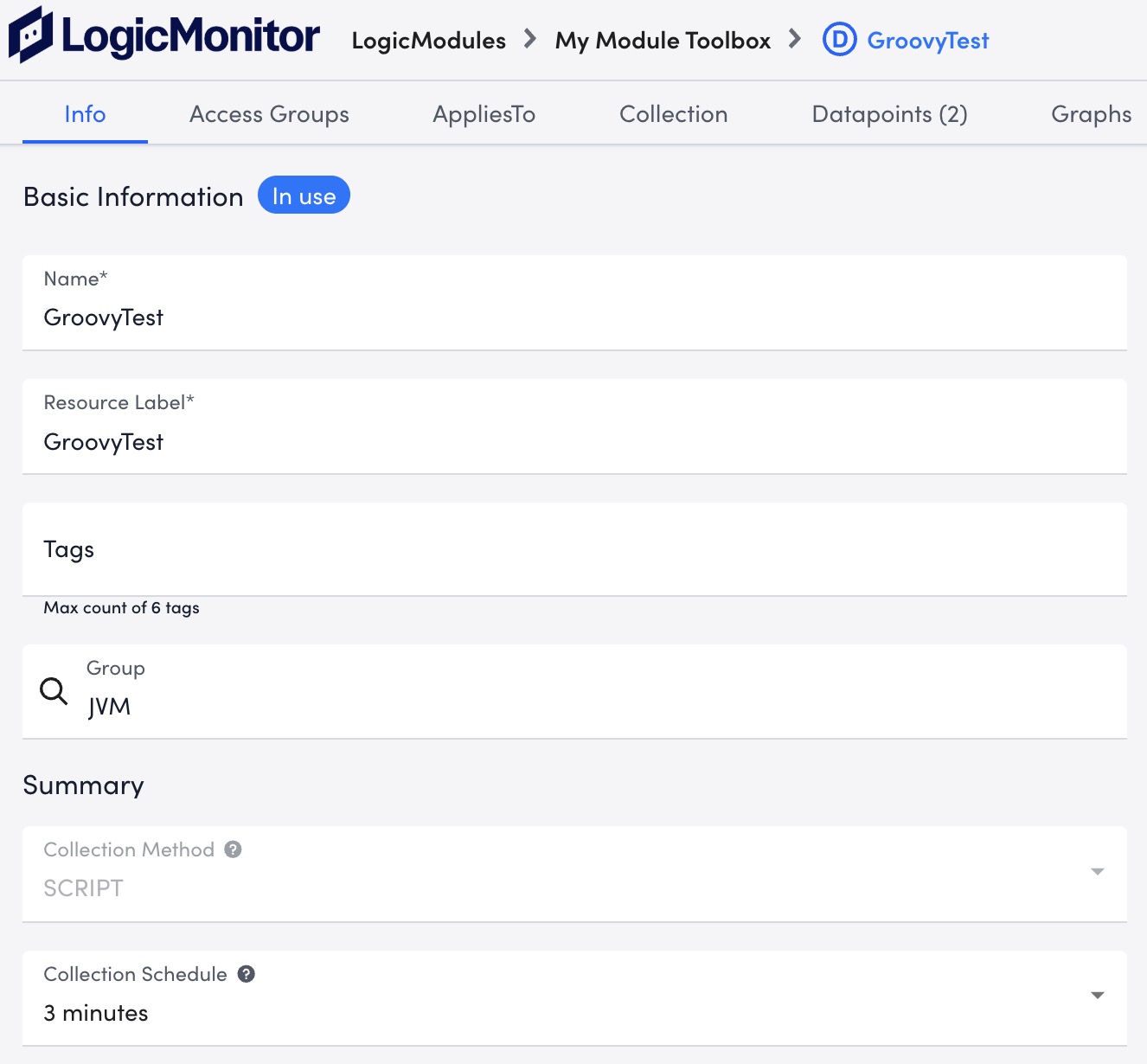The height and width of the screenshot is (1064, 1147).
Task: Open the Collection Method help tooltip icon
Action: (x=234, y=849)
